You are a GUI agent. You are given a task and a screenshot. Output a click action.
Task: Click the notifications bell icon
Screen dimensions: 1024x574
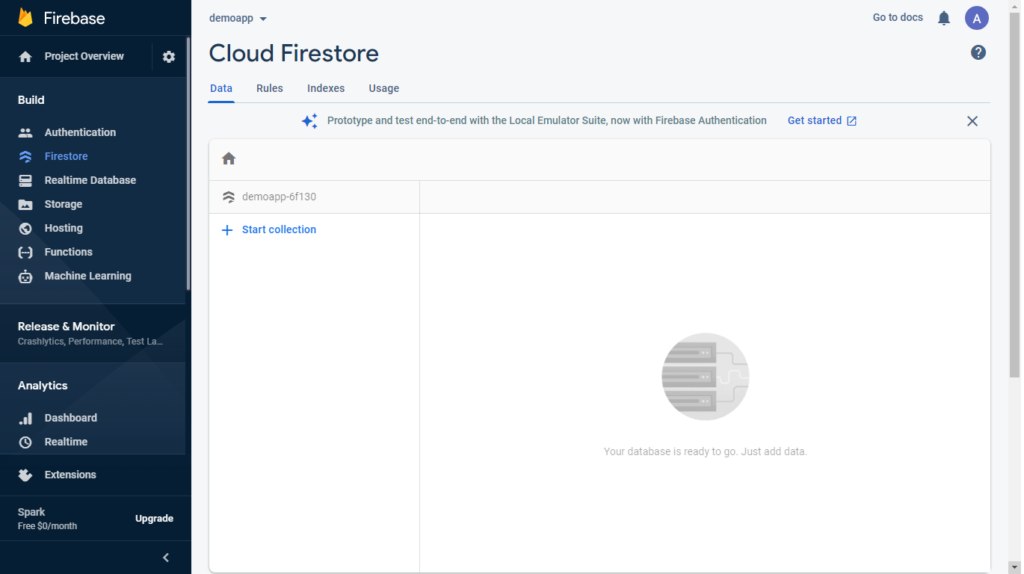[x=944, y=18]
